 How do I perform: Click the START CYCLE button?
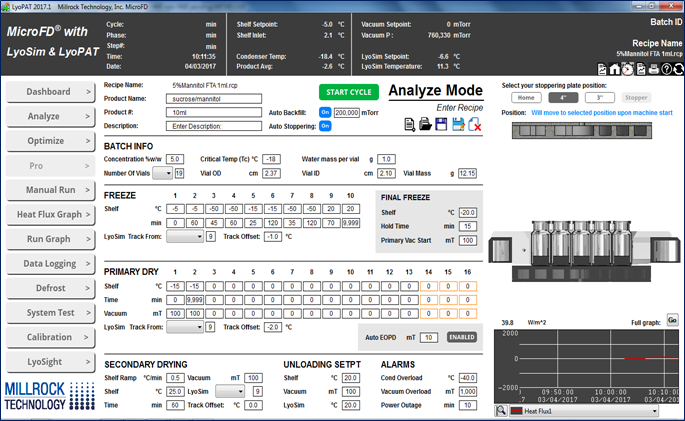click(349, 92)
